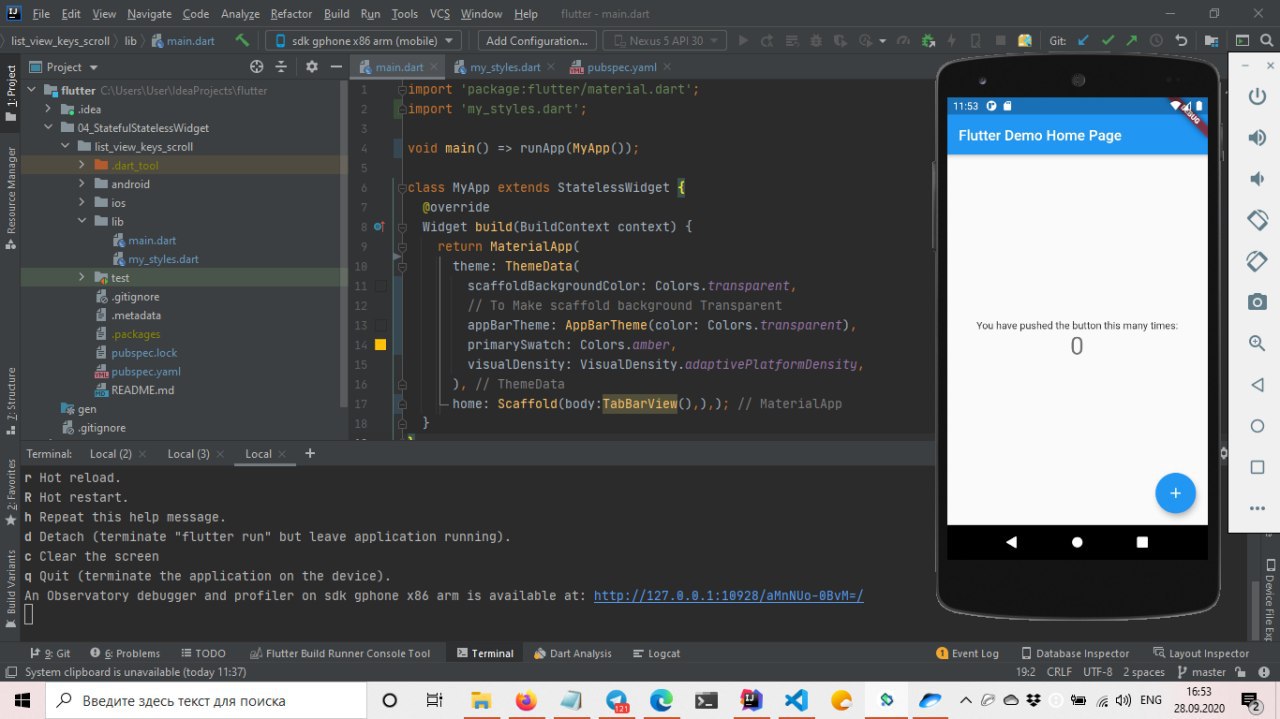This screenshot has width=1280, height=719.
Task: Open the Refactor menu
Action: (291, 14)
